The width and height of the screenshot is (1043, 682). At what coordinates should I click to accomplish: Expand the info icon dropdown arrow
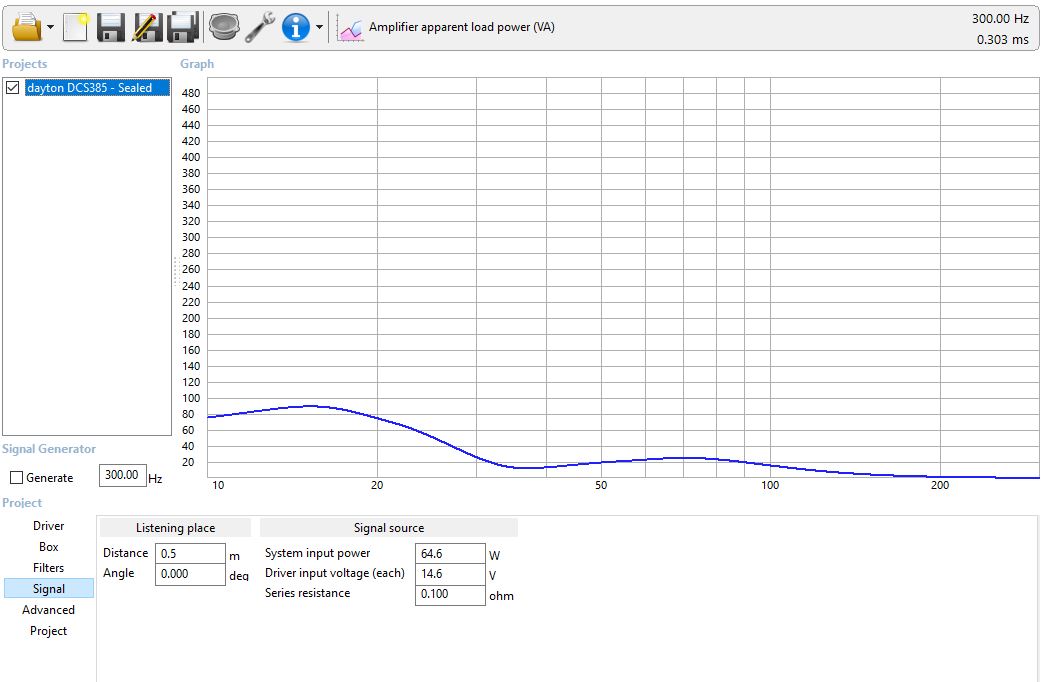(319, 28)
